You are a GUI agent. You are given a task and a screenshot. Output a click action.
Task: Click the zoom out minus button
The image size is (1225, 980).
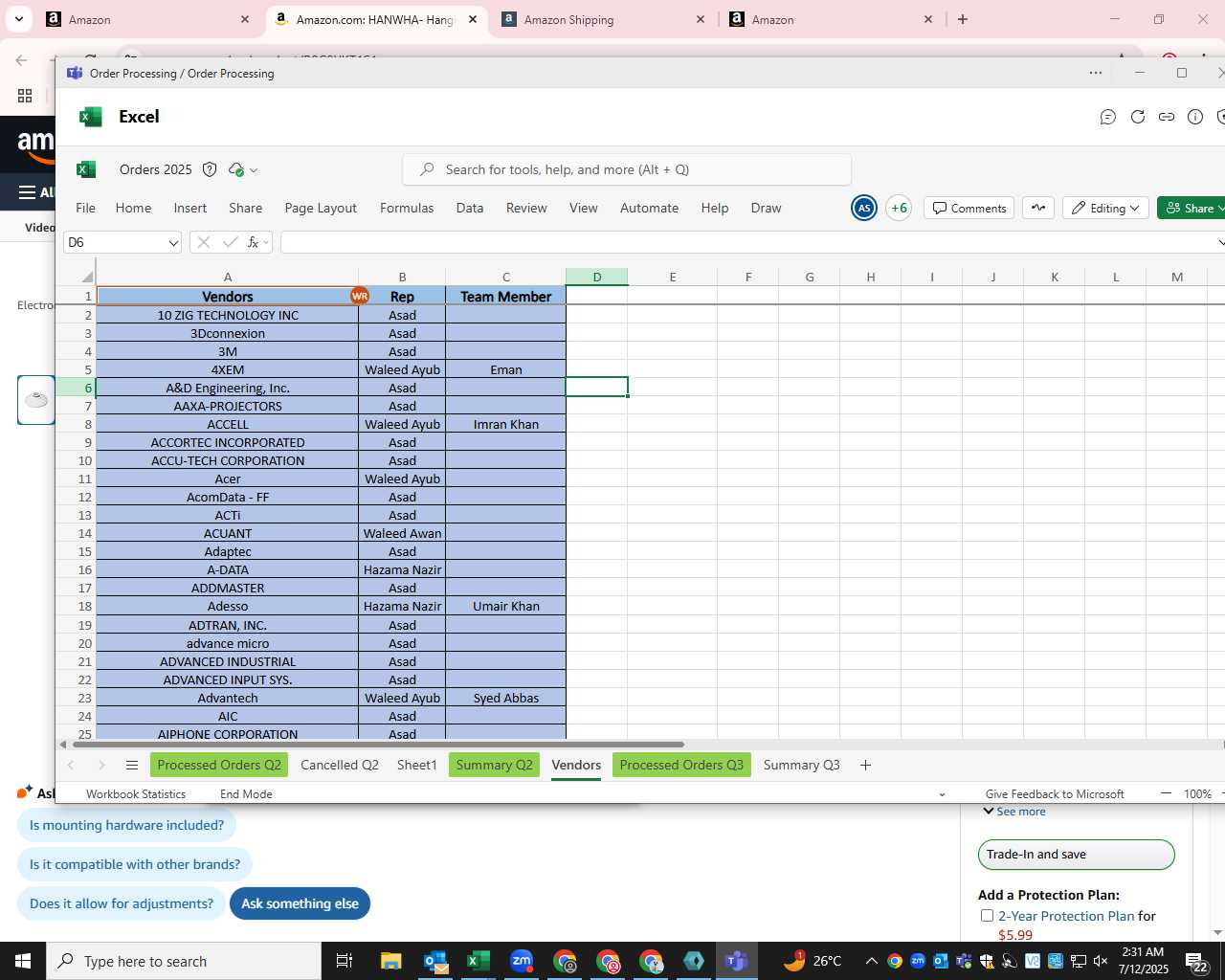coord(1166,793)
